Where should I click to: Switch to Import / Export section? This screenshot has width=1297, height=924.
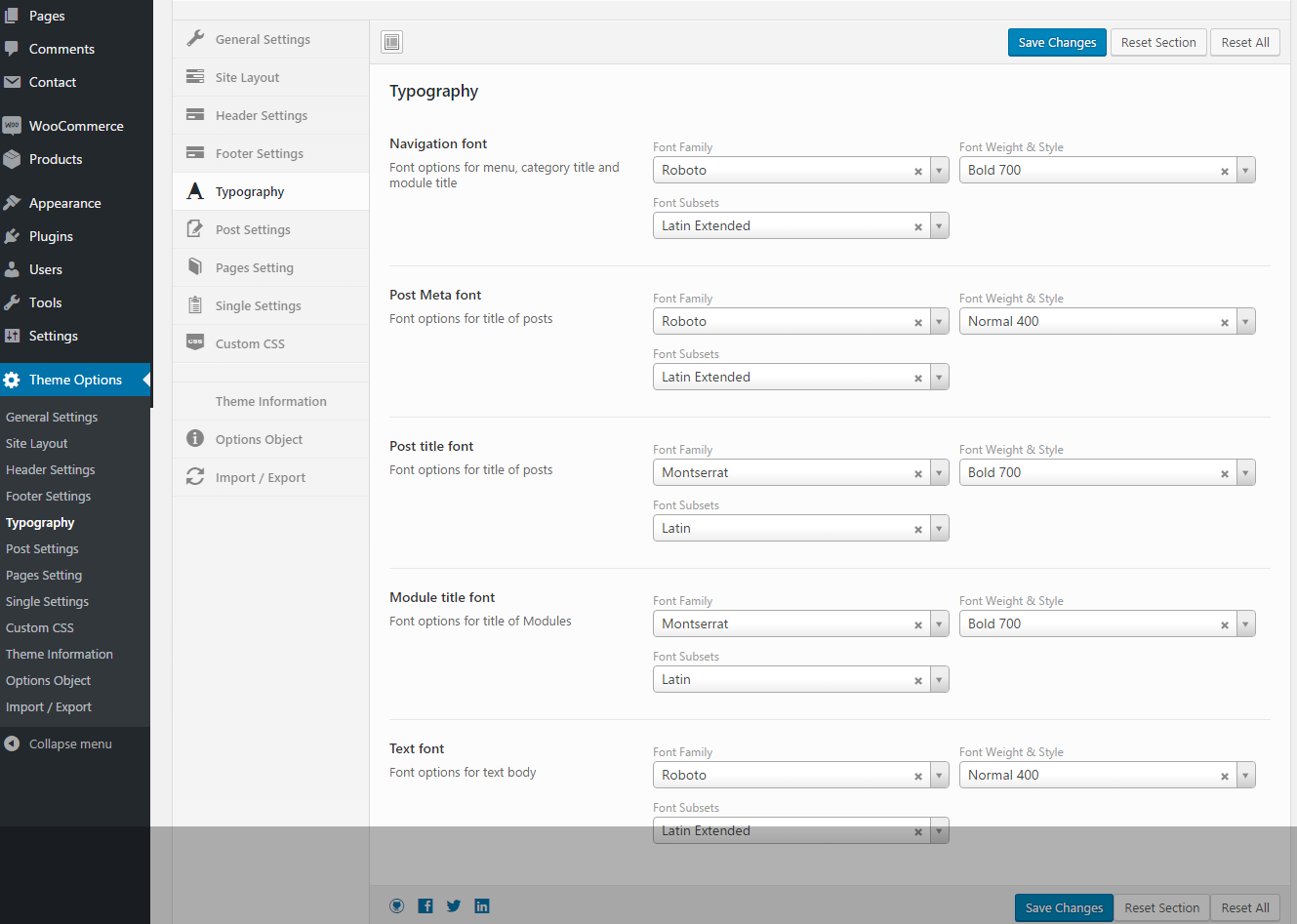(260, 477)
